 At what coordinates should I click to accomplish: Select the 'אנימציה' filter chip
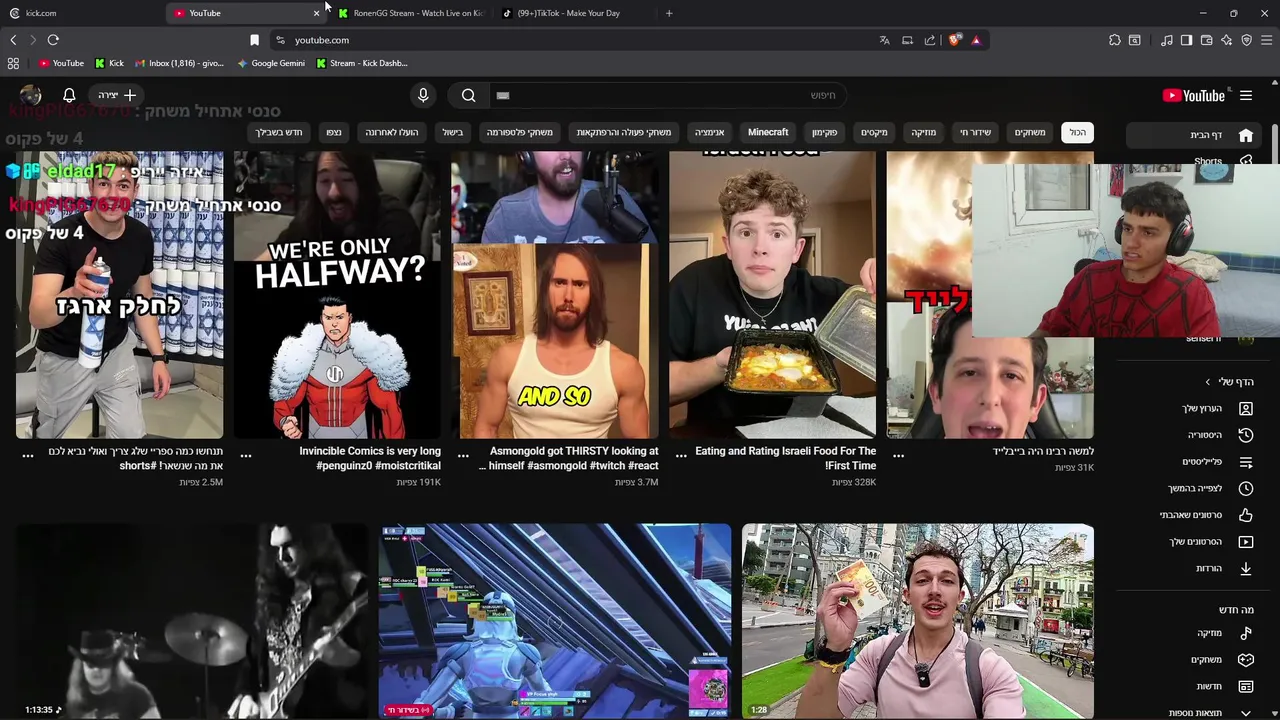point(709,132)
